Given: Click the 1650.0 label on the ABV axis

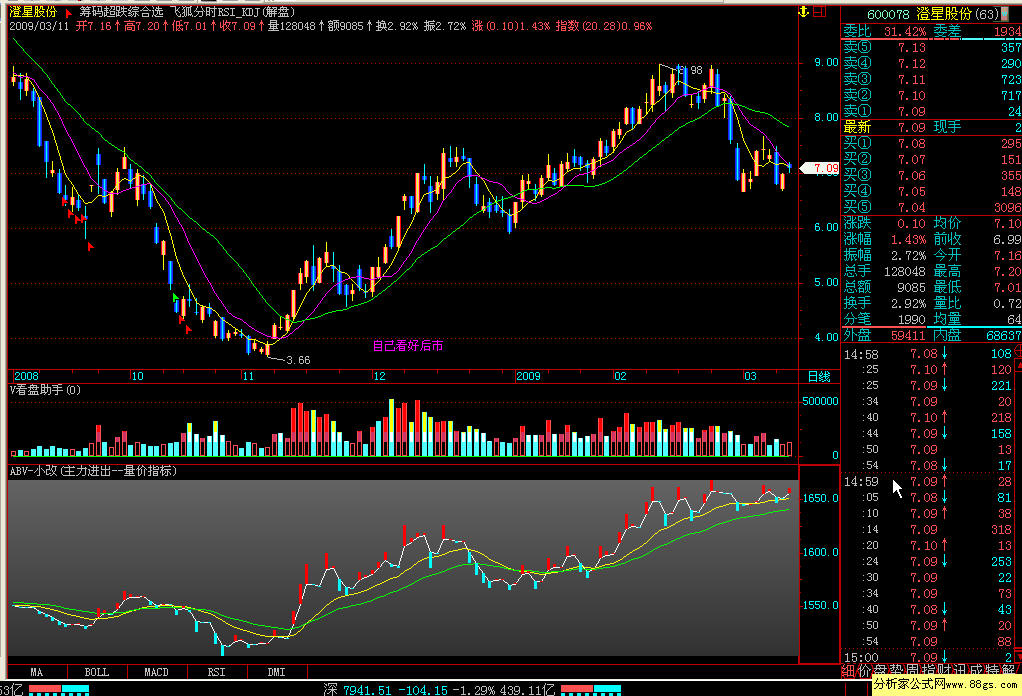Looking at the screenshot, I should (x=820, y=498).
